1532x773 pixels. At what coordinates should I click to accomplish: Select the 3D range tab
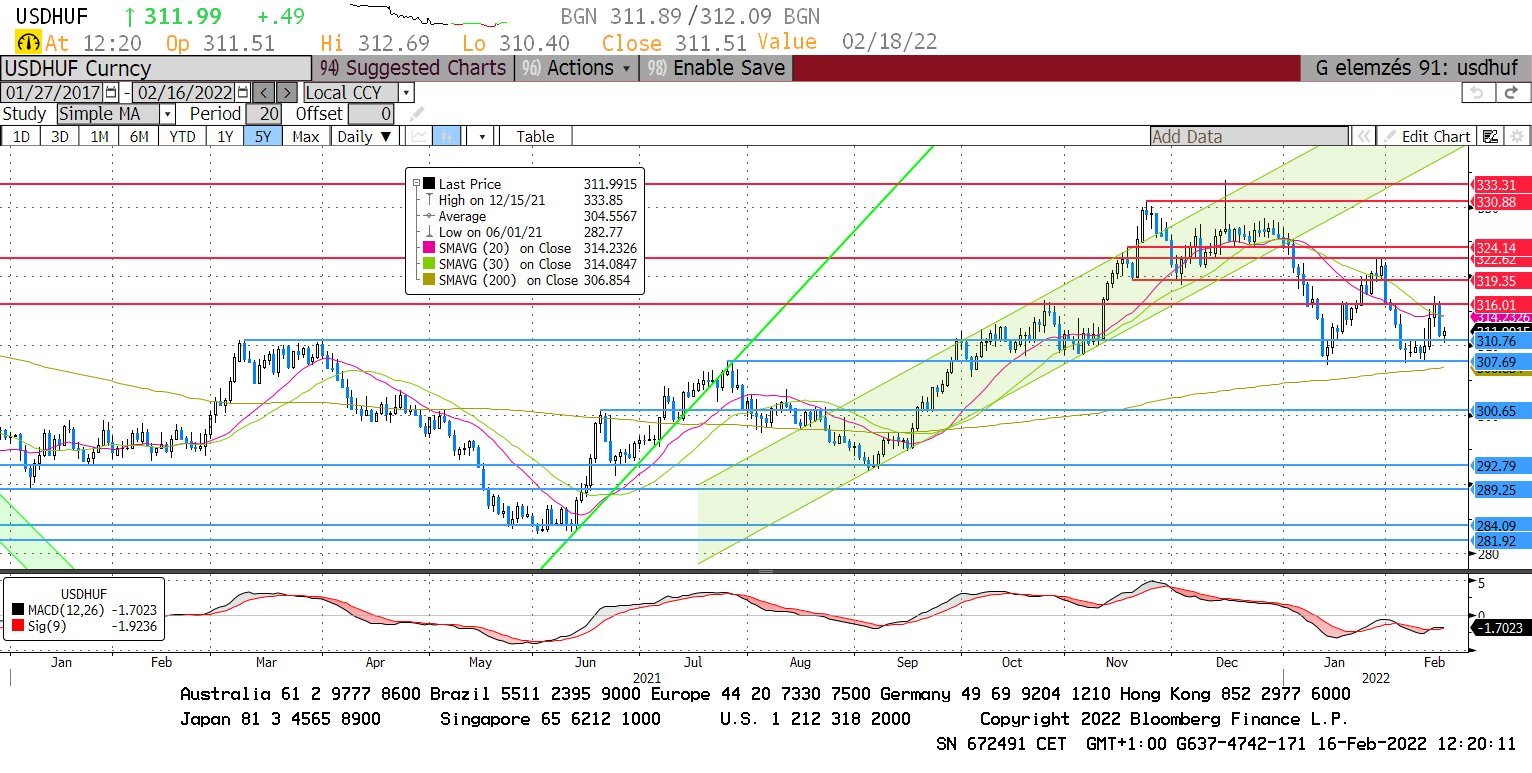point(60,136)
